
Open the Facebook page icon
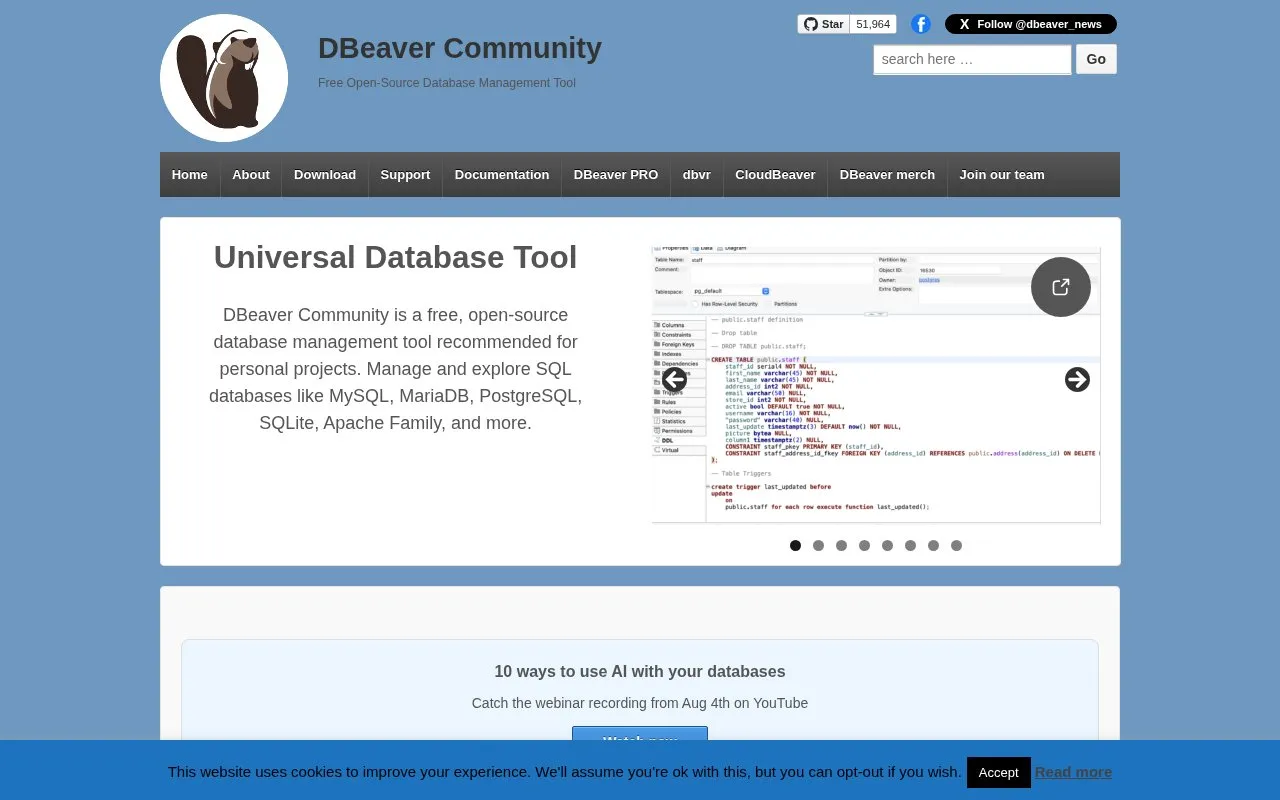[x=921, y=24]
